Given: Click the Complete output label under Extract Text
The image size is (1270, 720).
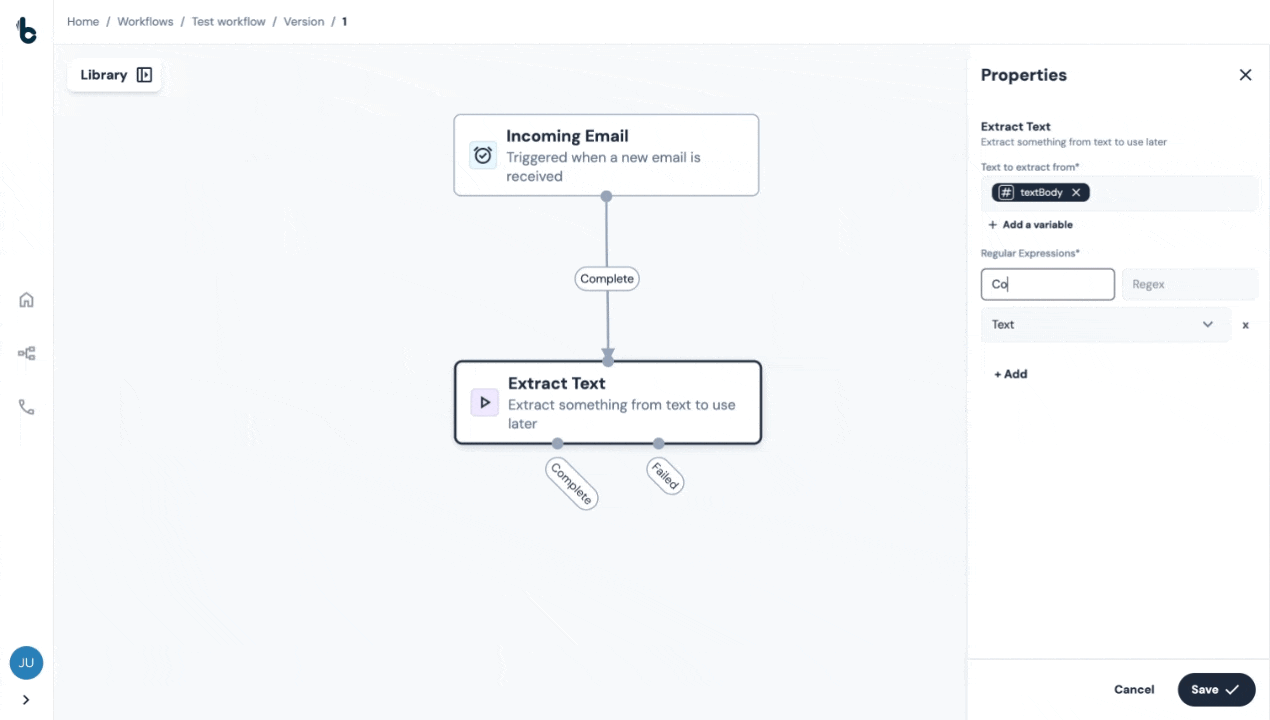Looking at the screenshot, I should click(571, 483).
